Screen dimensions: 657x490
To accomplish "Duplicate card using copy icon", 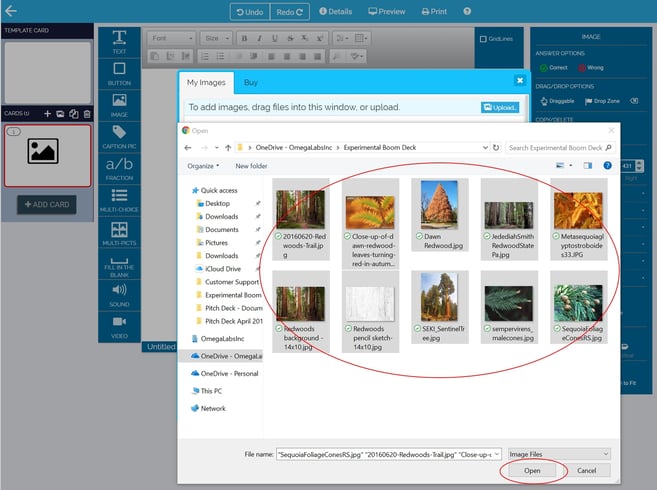I will [x=74, y=114].
